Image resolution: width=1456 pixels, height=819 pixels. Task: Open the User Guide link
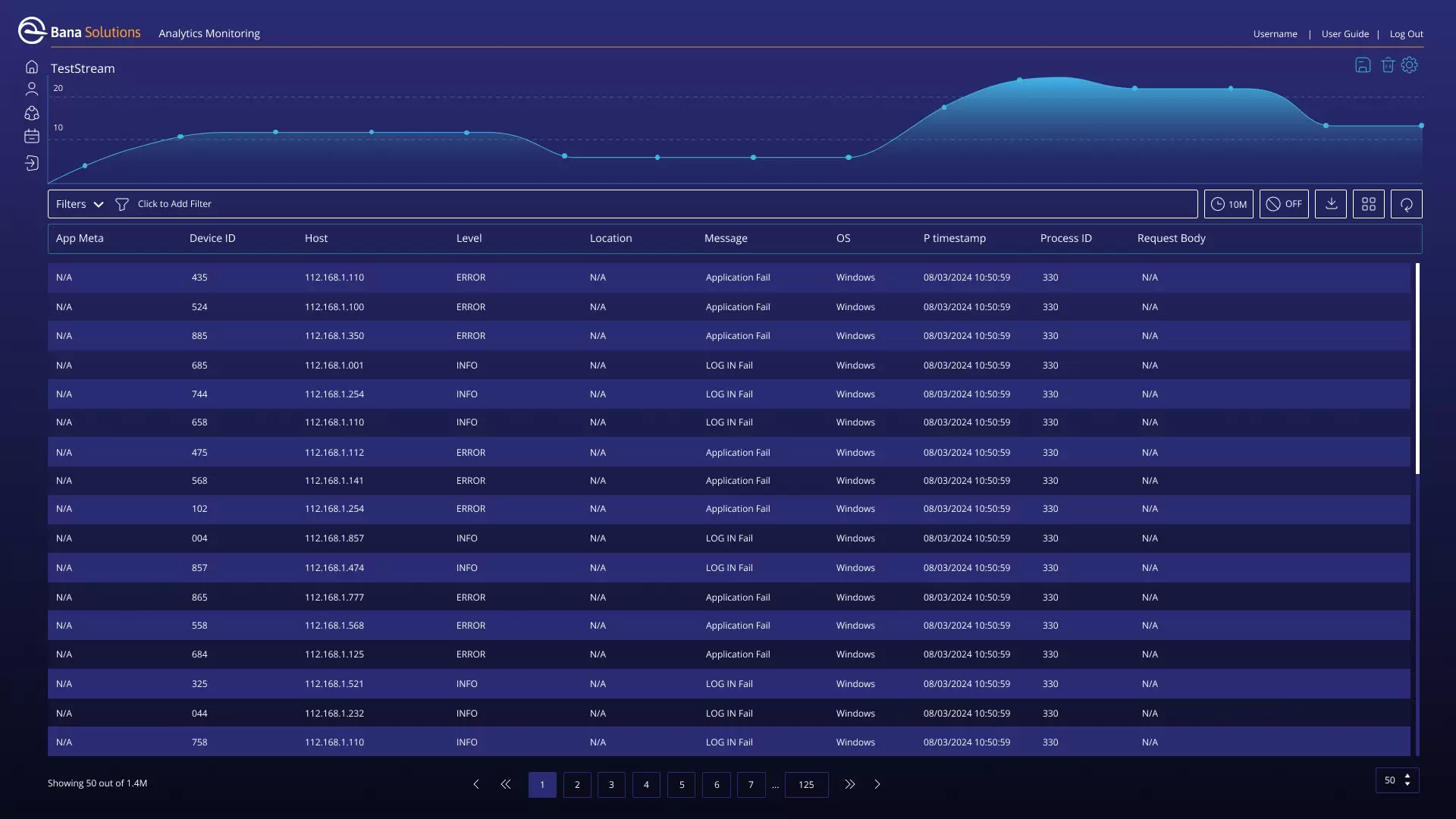(1345, 34)
